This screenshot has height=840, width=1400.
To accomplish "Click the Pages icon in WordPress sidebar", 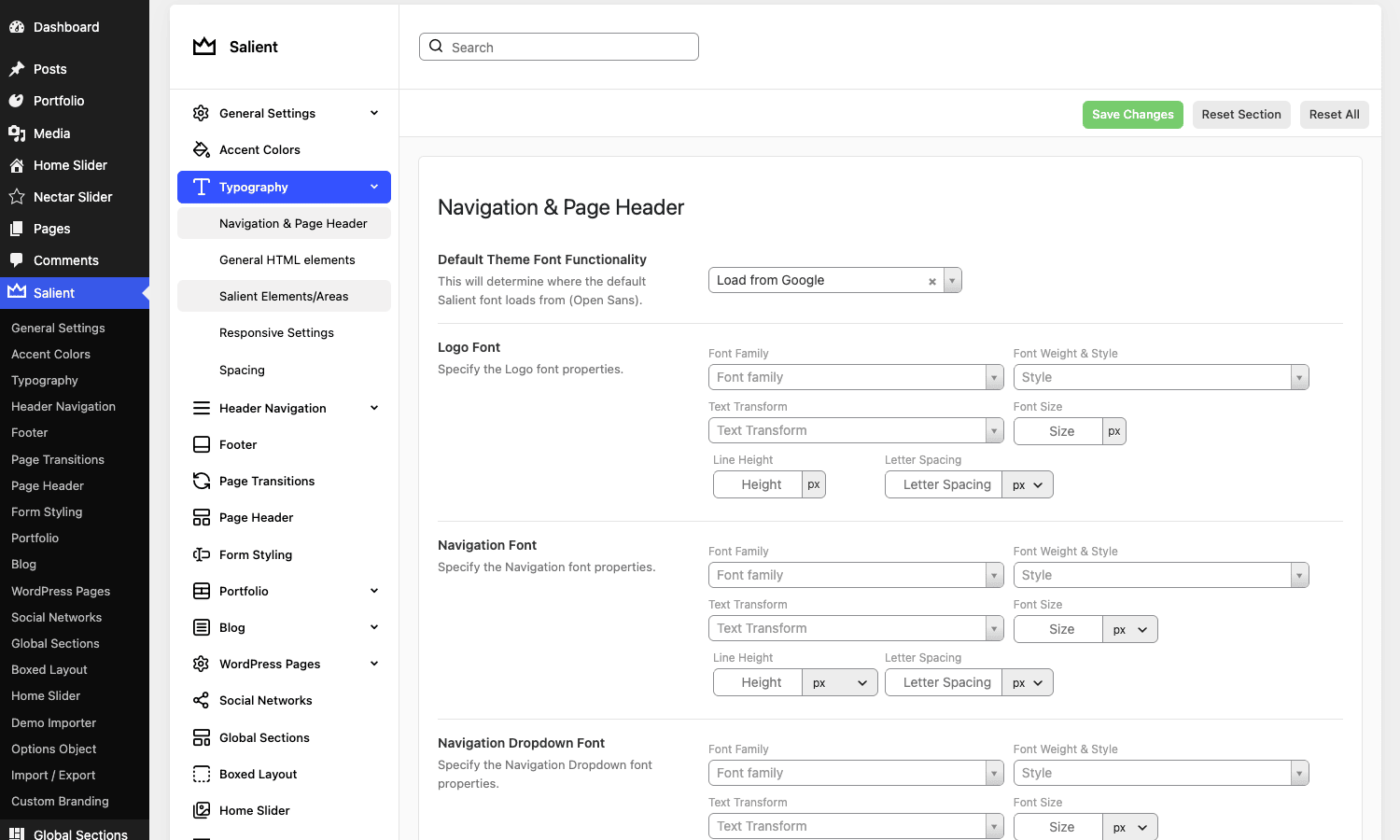I will (17, 229).
